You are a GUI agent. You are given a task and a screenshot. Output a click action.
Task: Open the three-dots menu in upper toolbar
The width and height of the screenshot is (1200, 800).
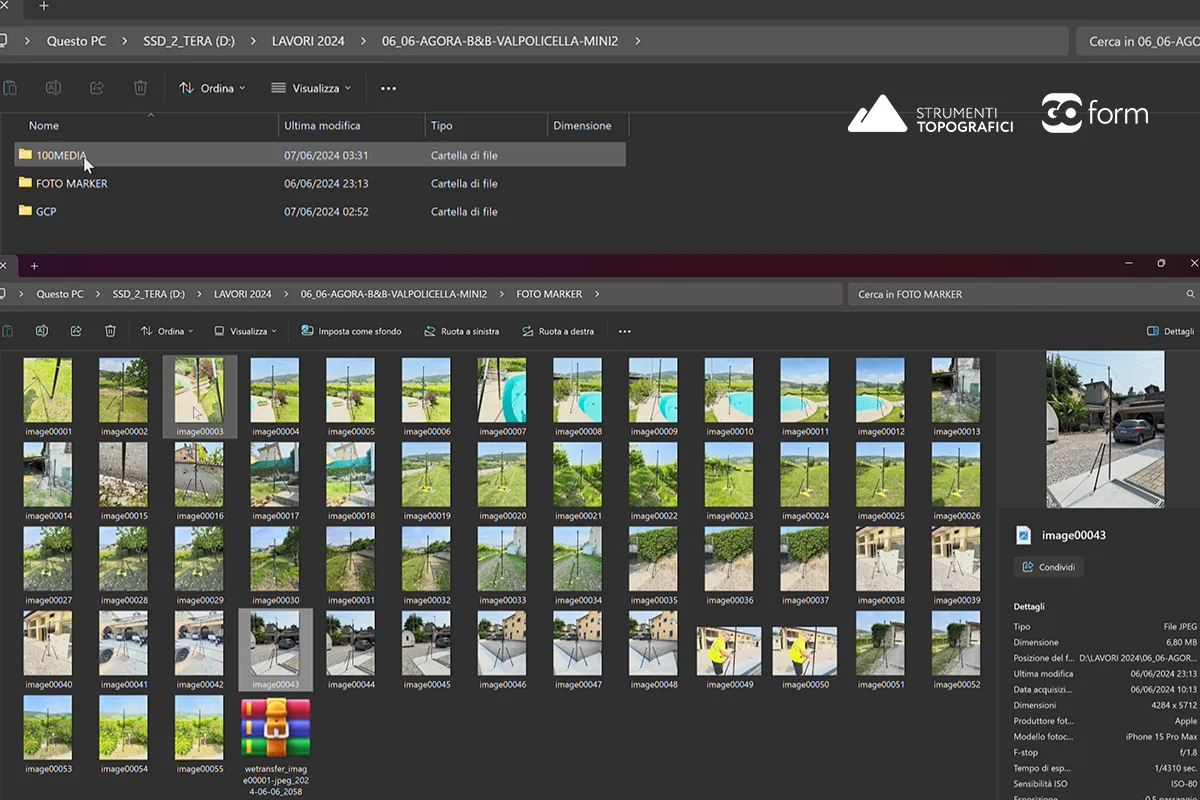(x=389, y=88)
